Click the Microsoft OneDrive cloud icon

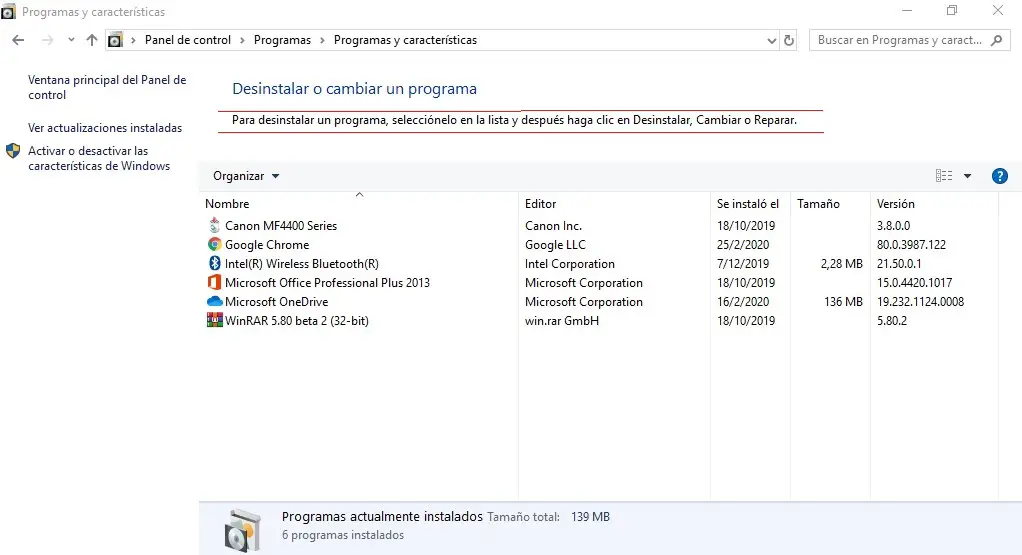(x=214, y=302)
